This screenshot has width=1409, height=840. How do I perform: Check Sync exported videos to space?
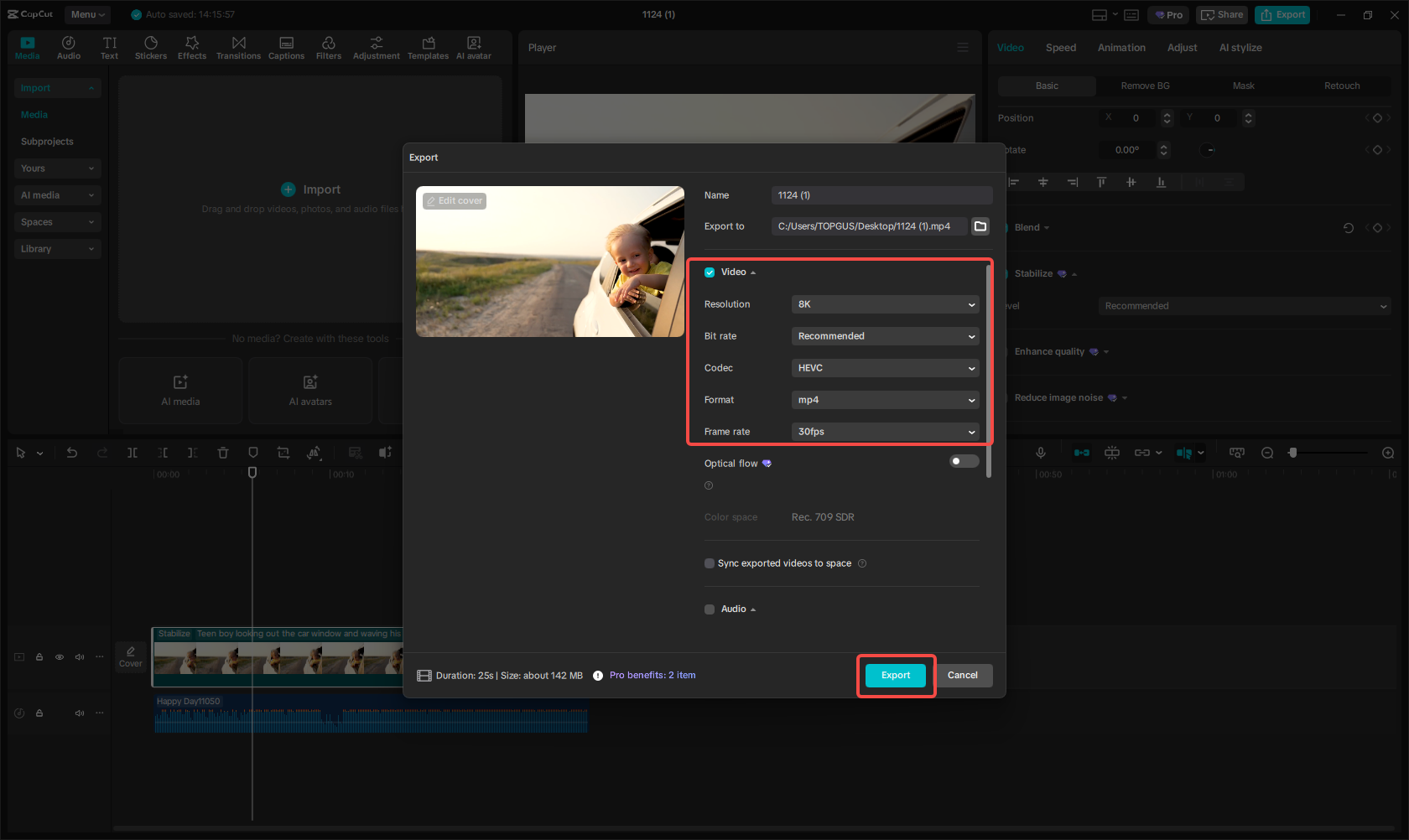click(710, 563)
